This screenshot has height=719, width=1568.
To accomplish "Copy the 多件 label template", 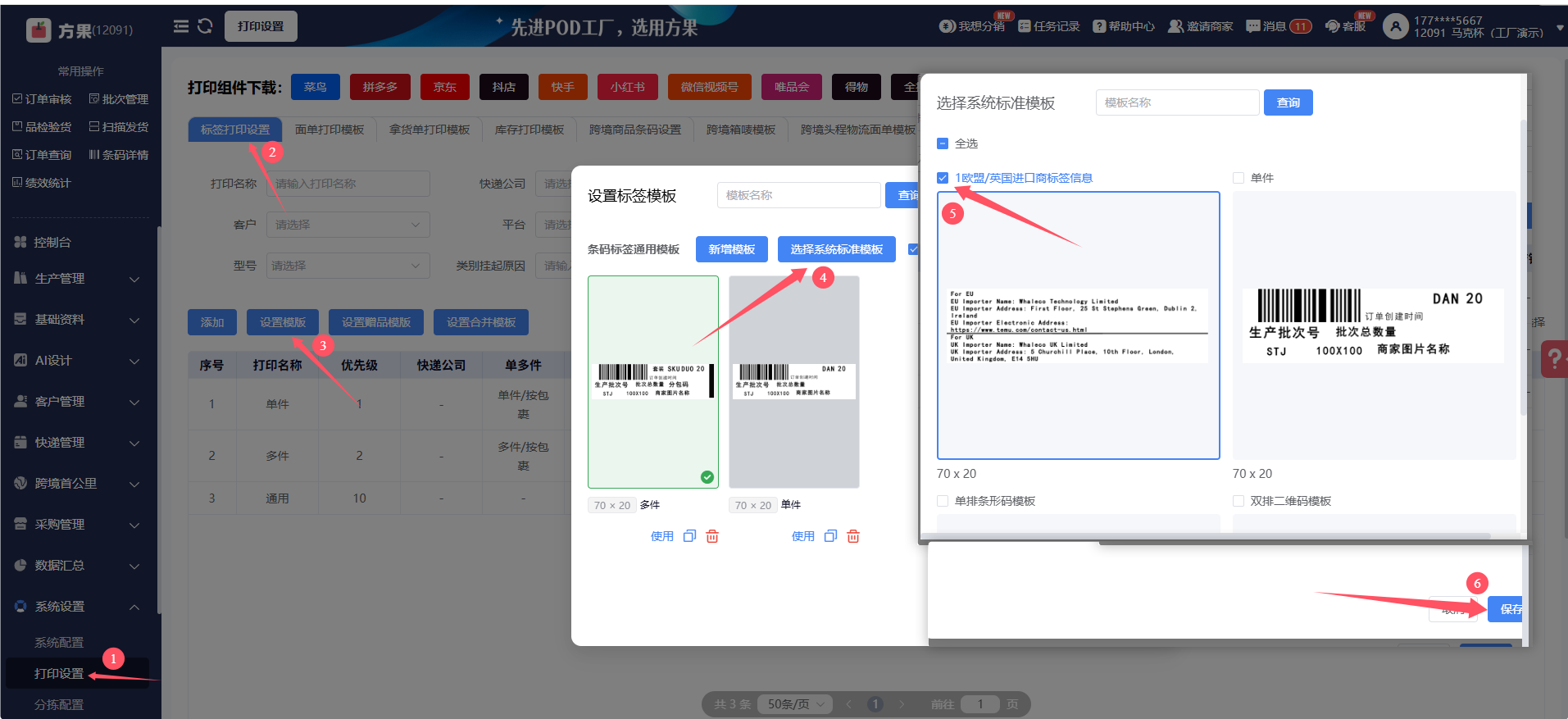I will 689,536.
